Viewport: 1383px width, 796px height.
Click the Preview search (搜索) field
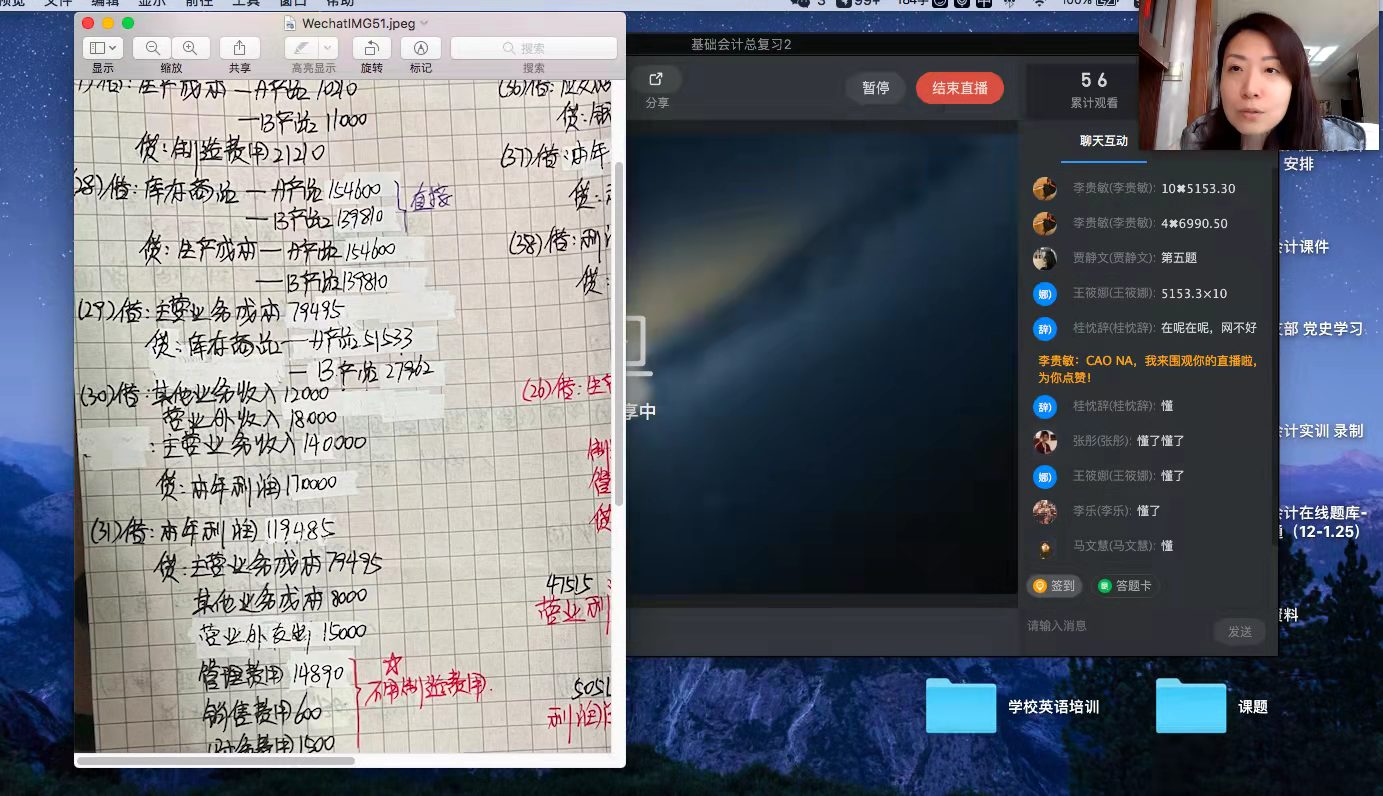[534, 48]
